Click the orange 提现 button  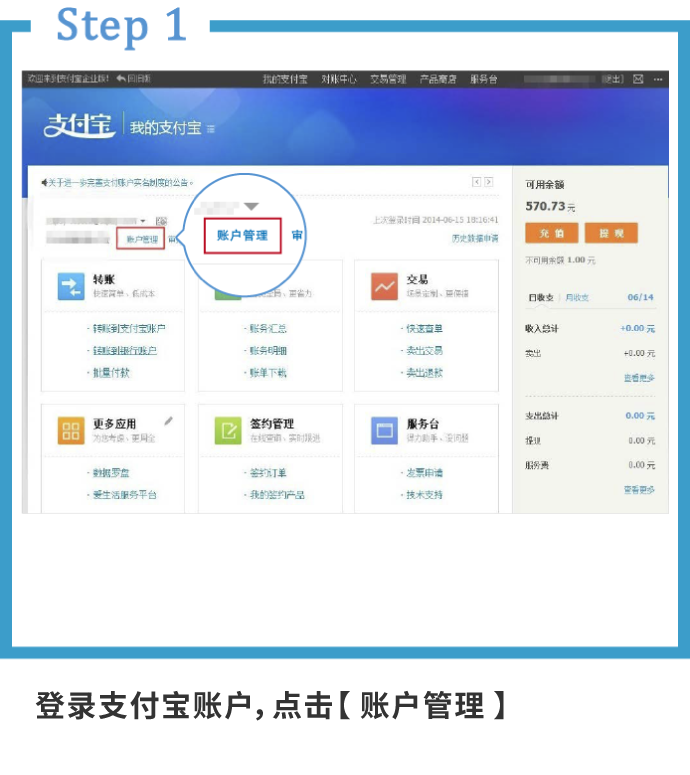(611, 233)
